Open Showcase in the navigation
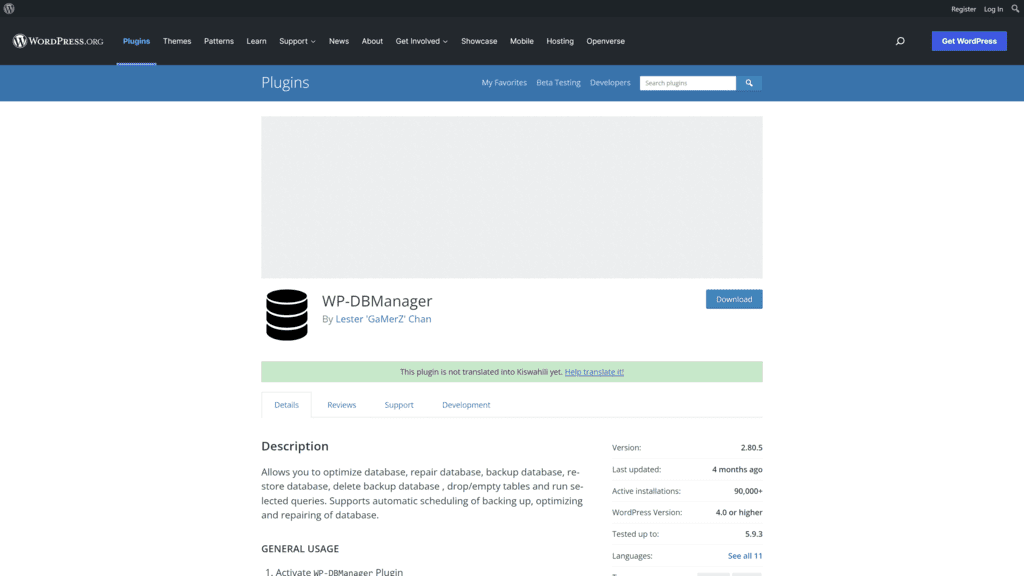The image size is (1024, 576). (479, 41)
